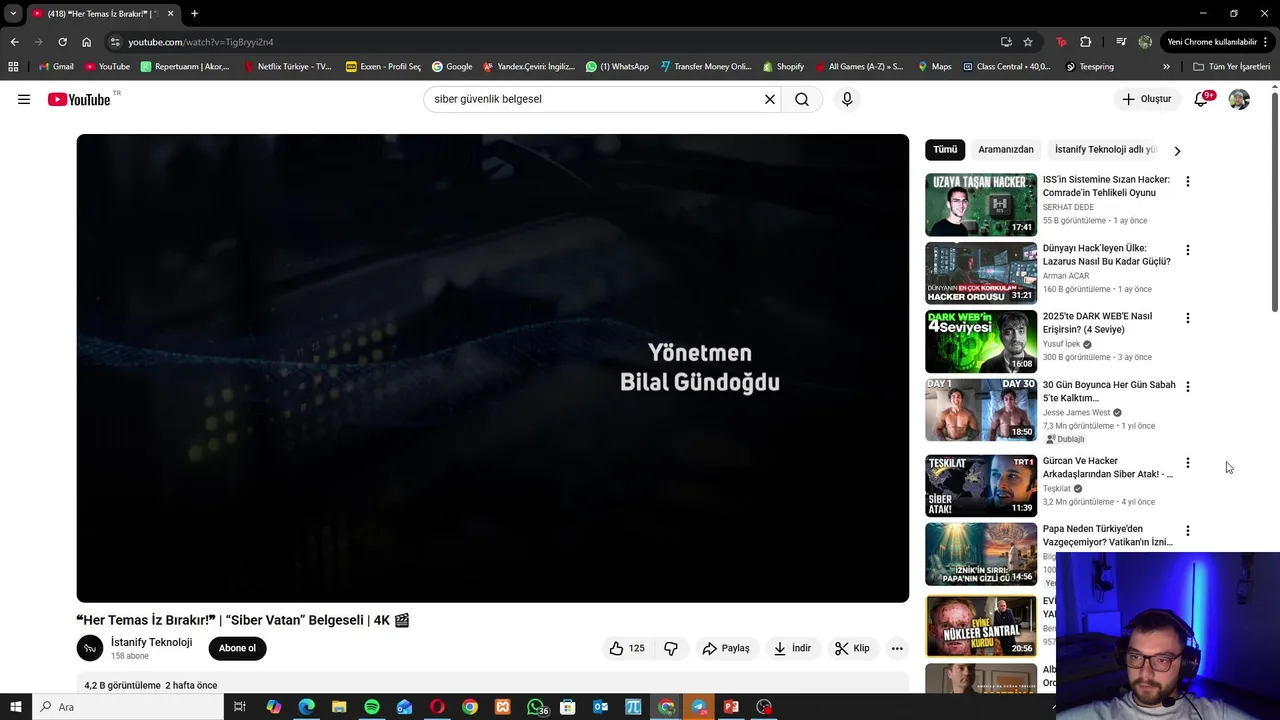1280x720 pixels.
Task: Open YouTube account avatar menu
Action: click(1239, 99)
